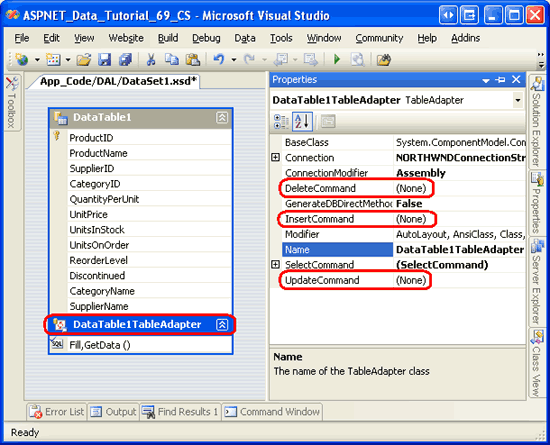Click the Cut scissors icon
Screen dimensions: 550x445
(x=151, y=60)
